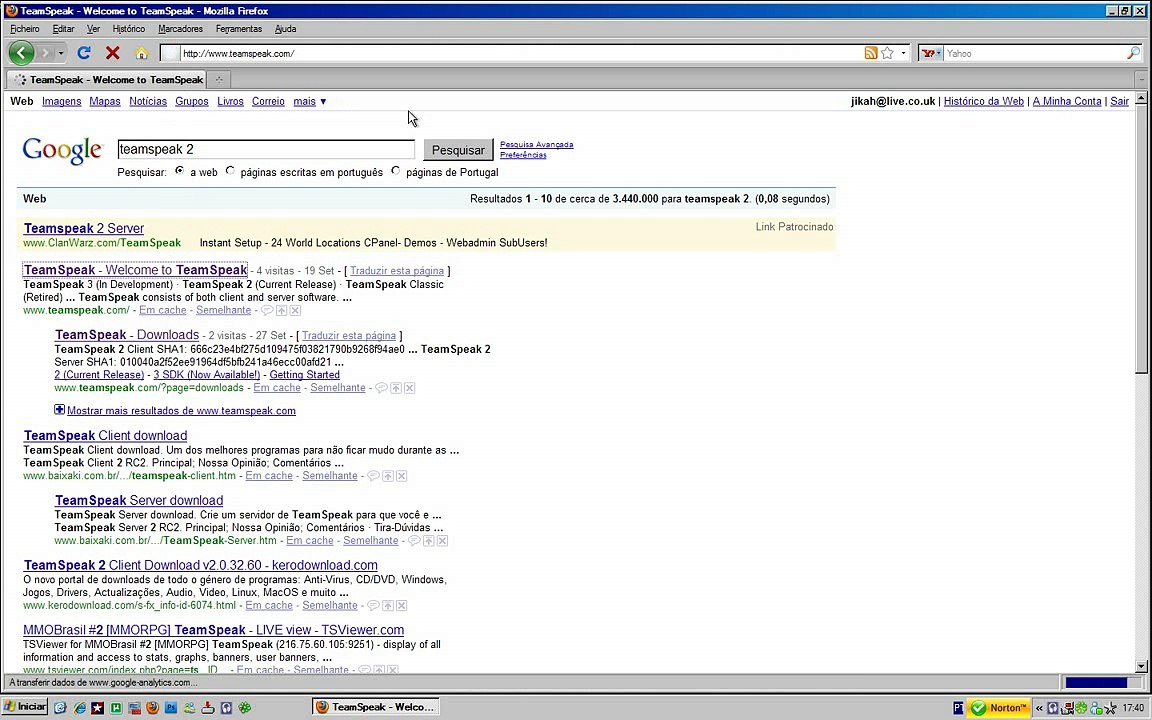
Task: Open the Ficheiro menu
Action: coord(25,29)
